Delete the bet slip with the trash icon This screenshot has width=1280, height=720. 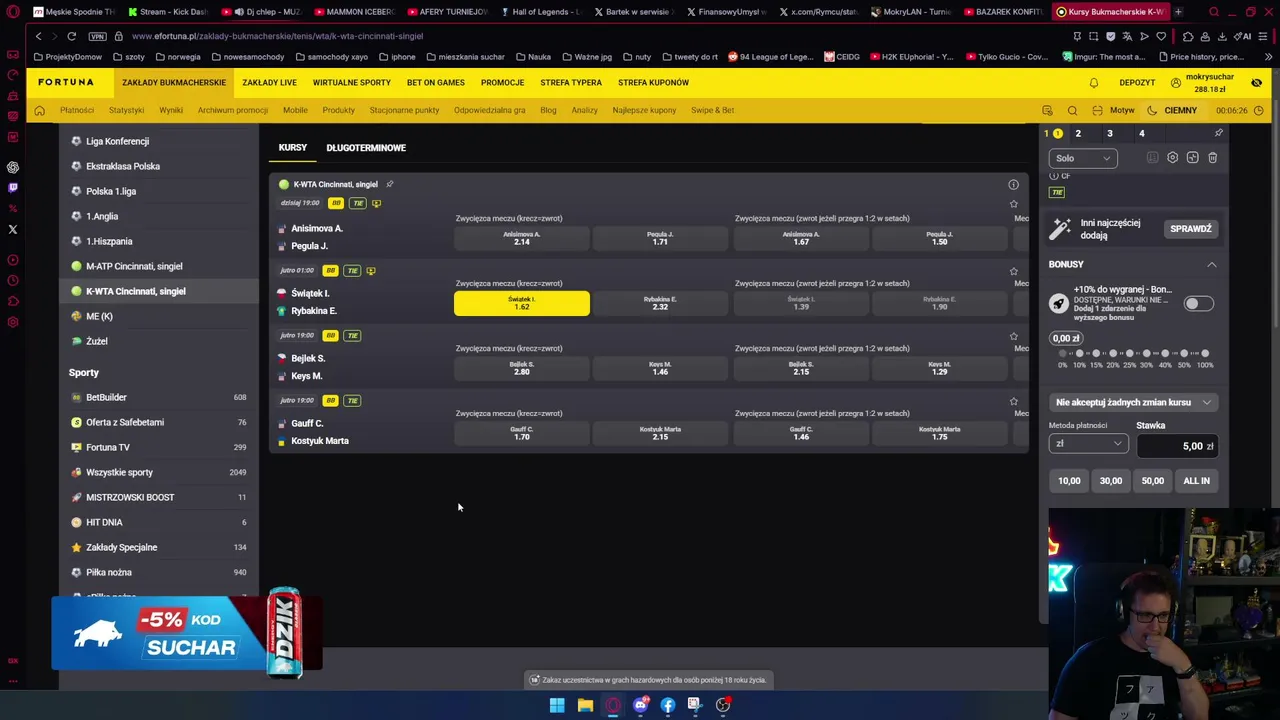coord(1213,158)
